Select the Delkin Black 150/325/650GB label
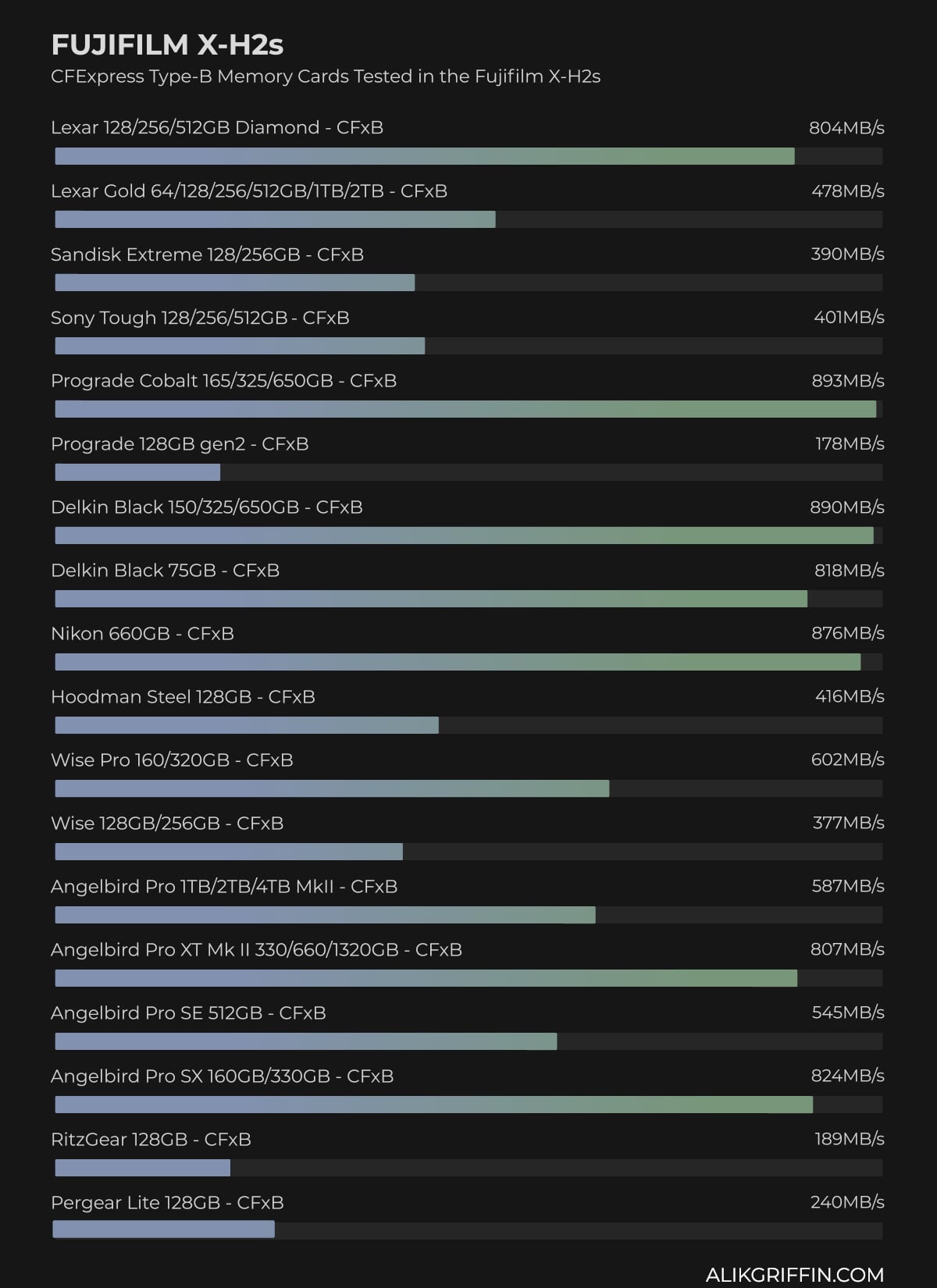Image resolution: width=937 pixels, height=1288 pixels. 206,507
